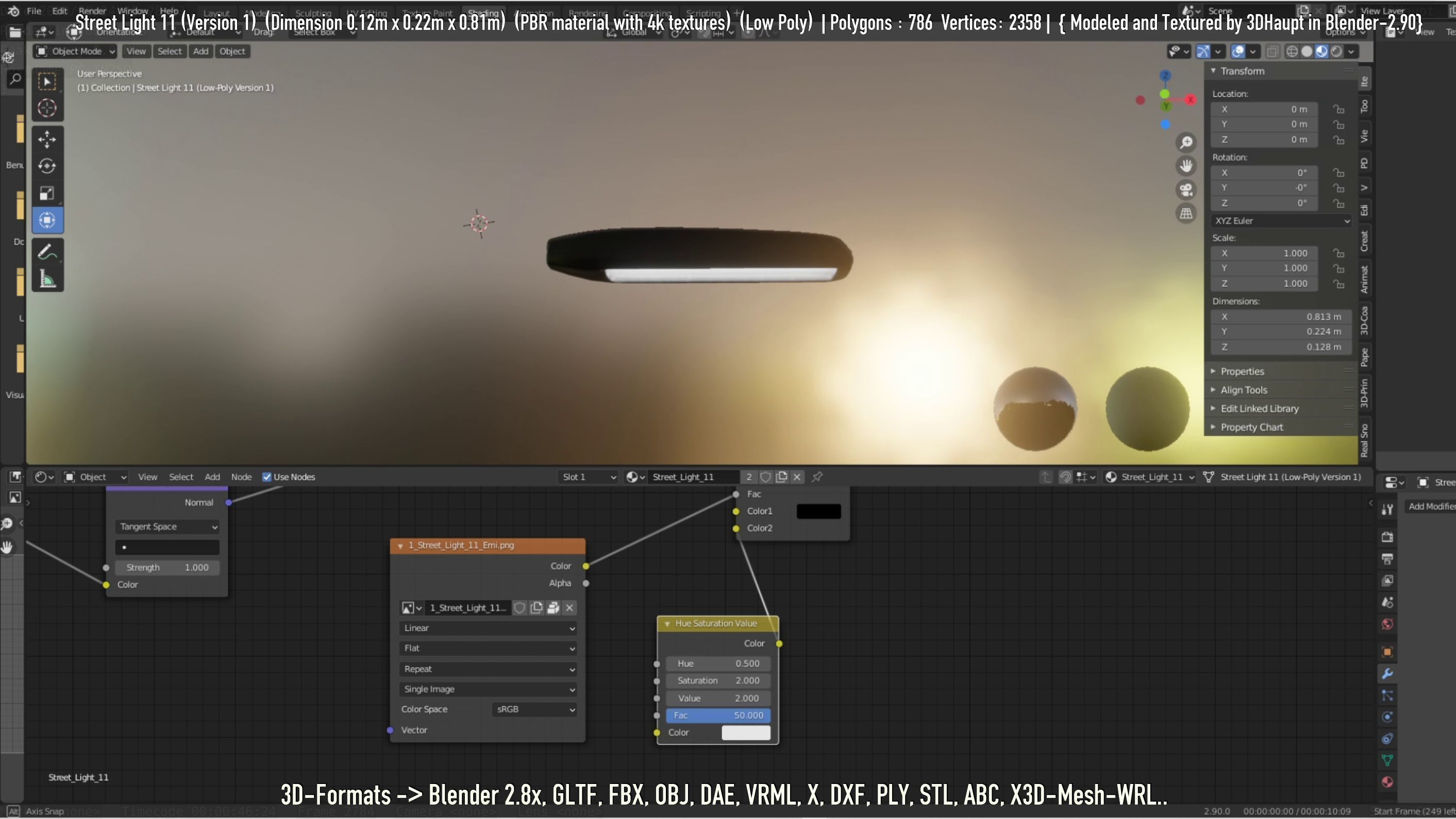Toggle X-ray view button
The width and height of the screenshot is (1456, 819).
(1271, 52)
